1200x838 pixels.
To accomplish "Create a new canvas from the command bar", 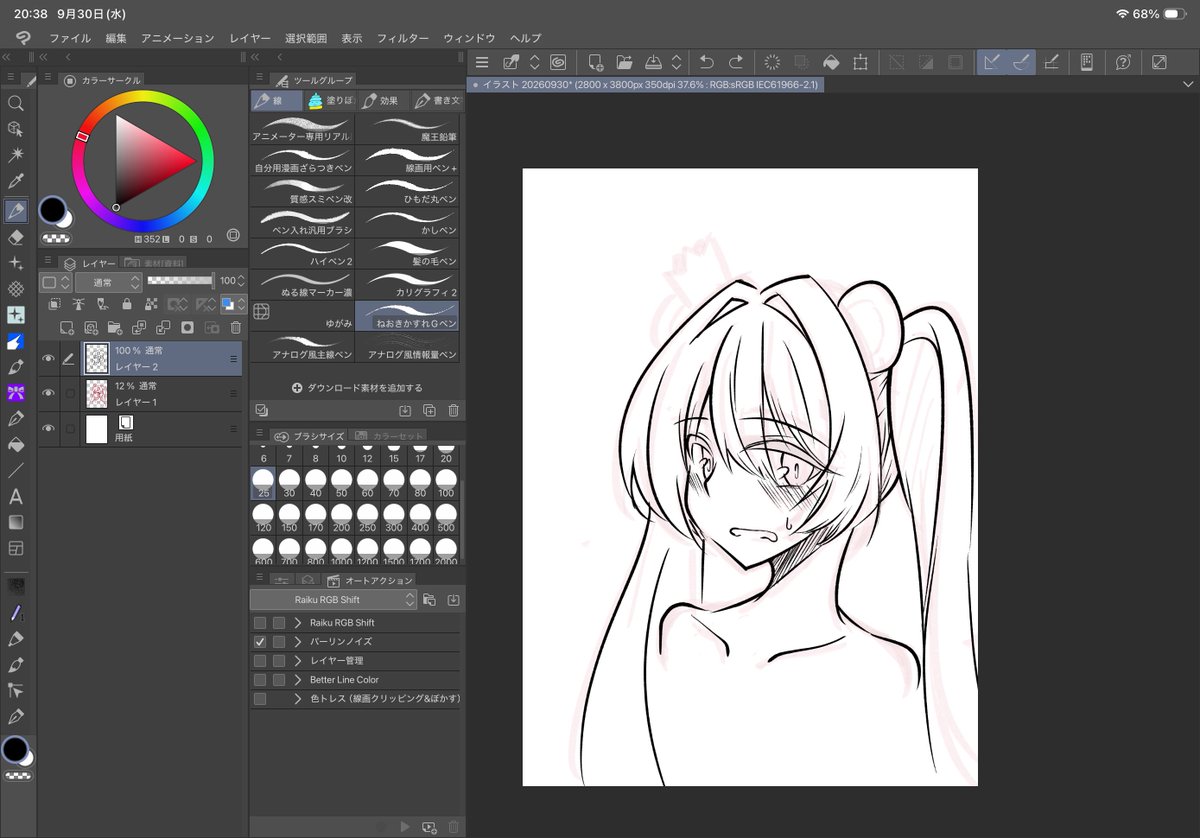I will point(595,62).
